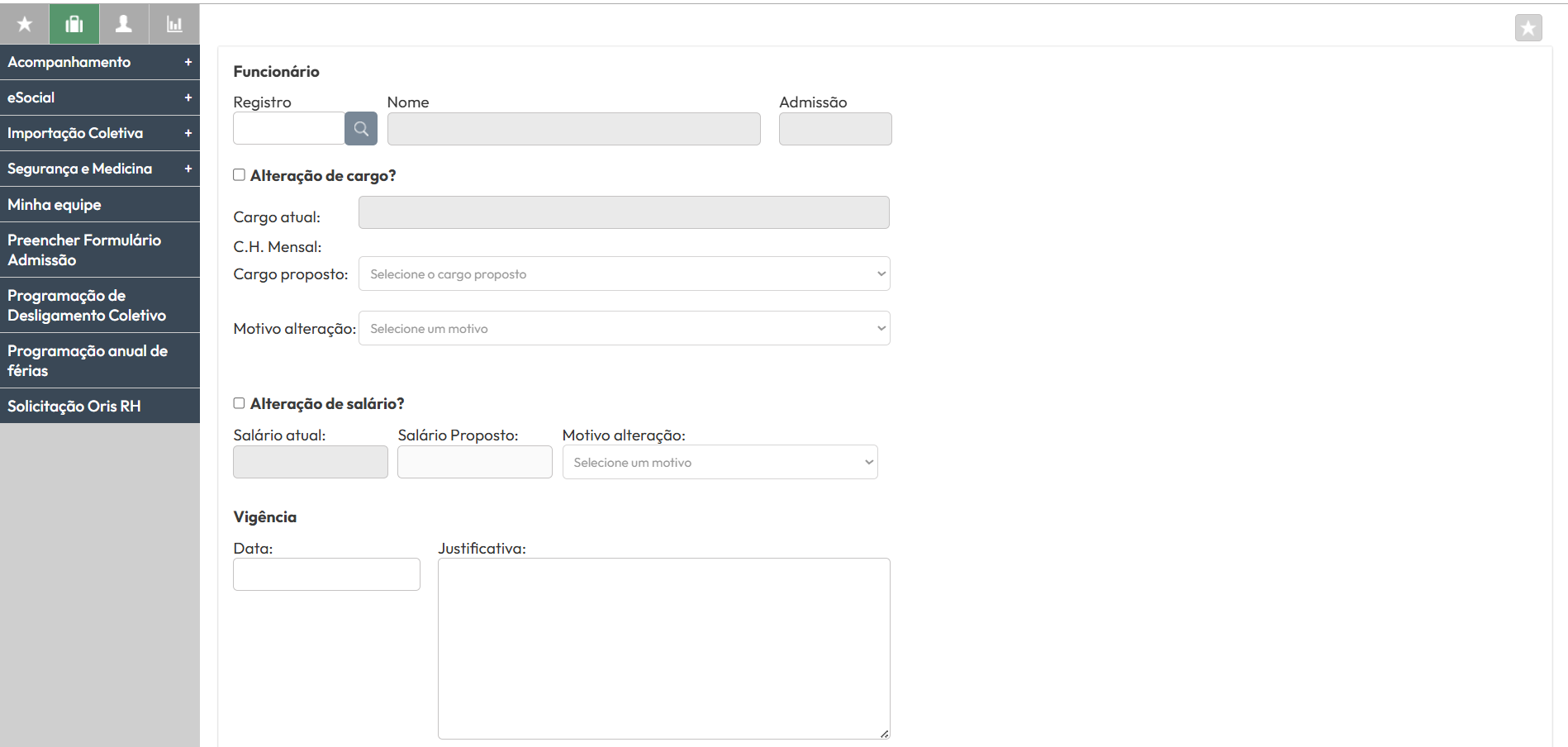The image size is (1568, 747).
Task: Open Motivo alteração dropdown under cargo
Action: click(625, 328)
